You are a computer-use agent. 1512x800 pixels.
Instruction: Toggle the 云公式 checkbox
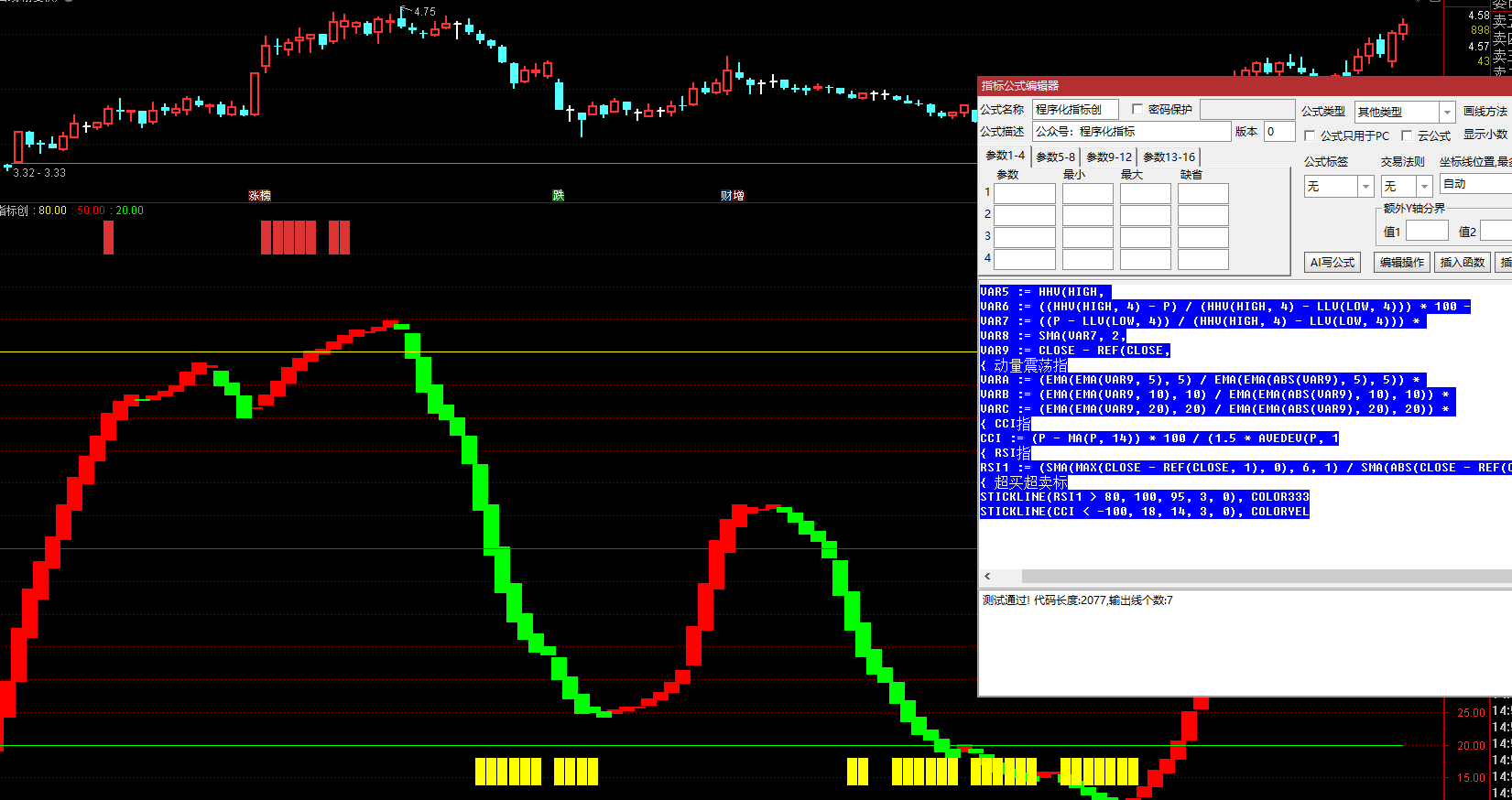1407,135
